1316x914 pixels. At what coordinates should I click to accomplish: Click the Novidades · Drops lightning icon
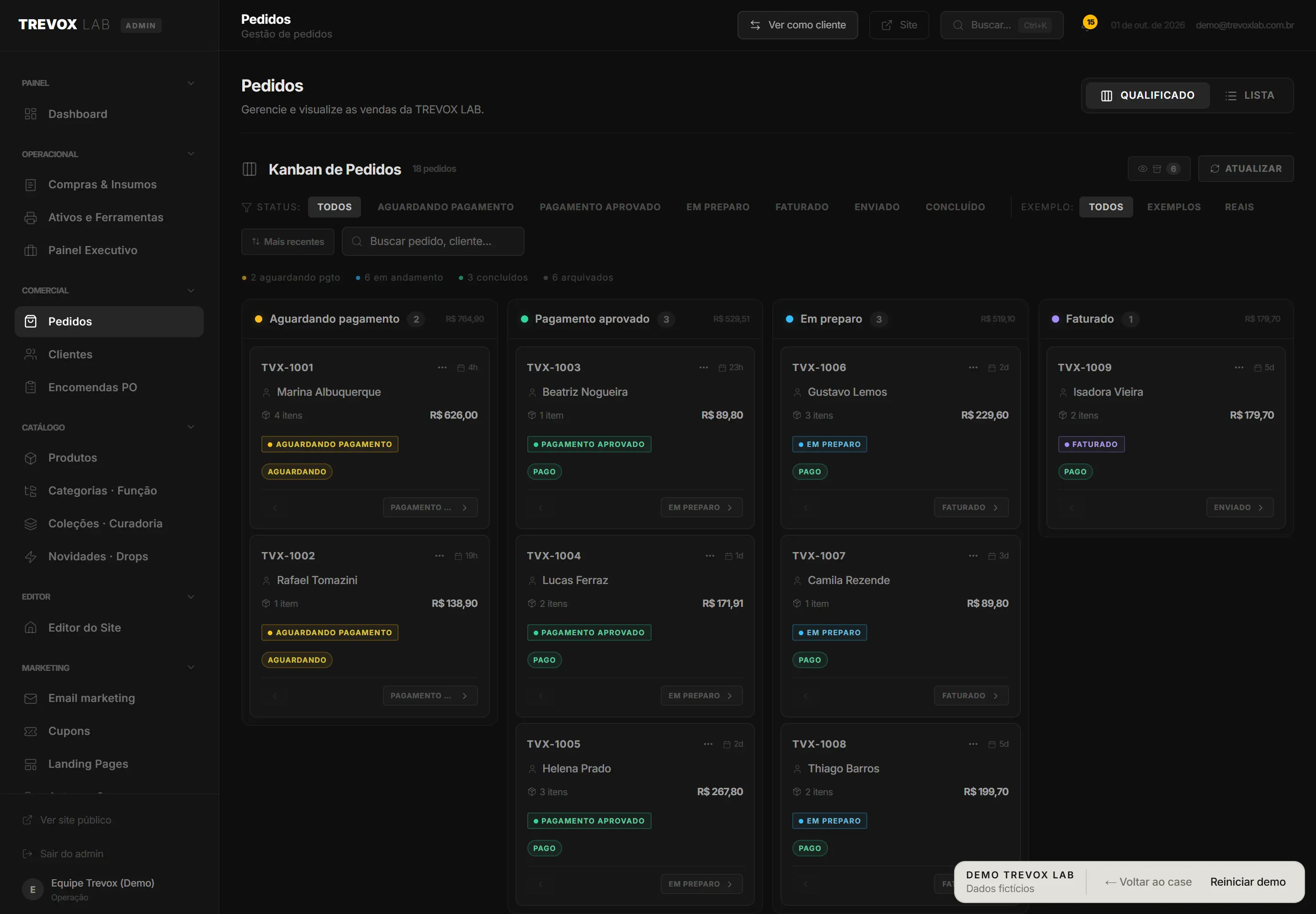31,557
